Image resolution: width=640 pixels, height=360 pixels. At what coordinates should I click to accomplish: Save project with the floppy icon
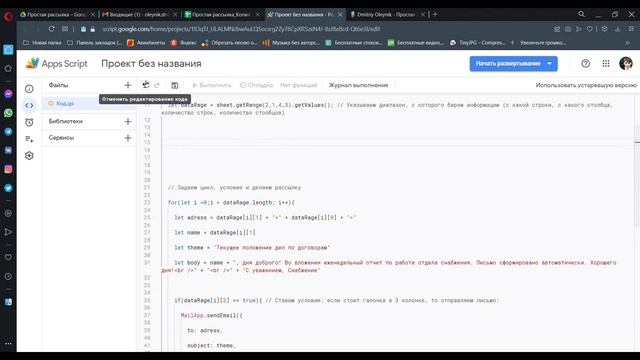tap(174, 85)
